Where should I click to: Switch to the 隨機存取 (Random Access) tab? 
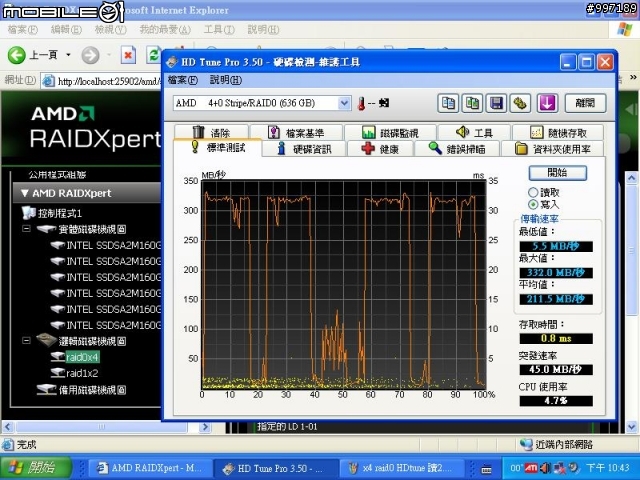coord(558,132)
